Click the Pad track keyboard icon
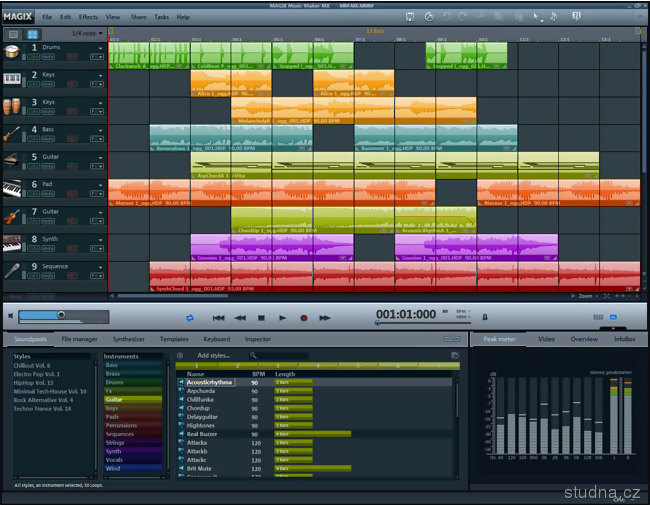650x505 pixels. (13, 188)
